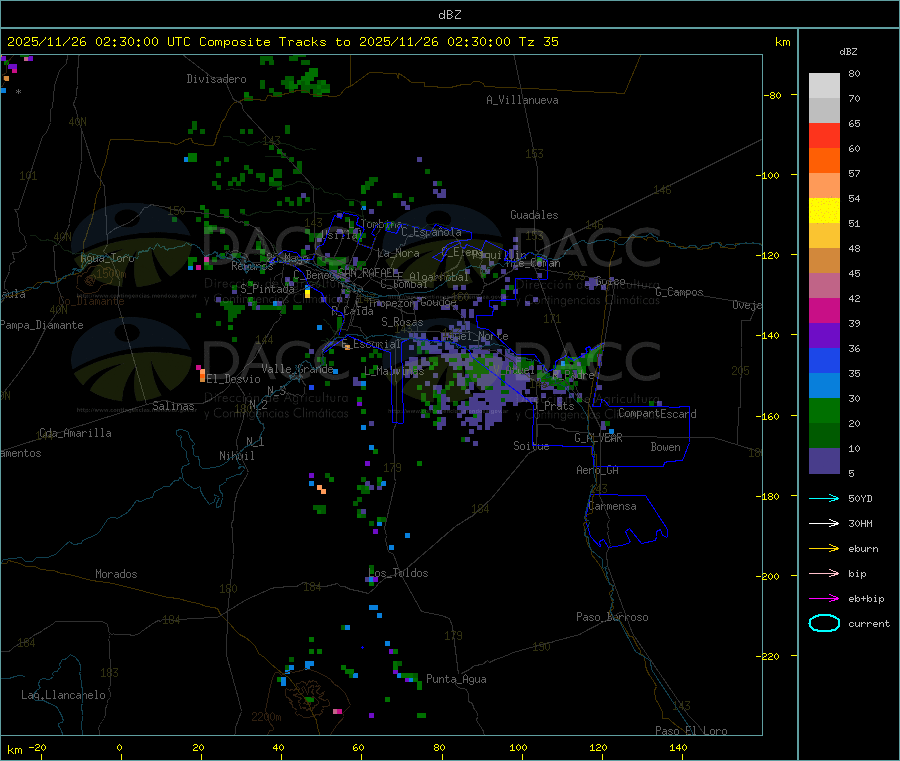Viewport: 900px width, 761px height.
Task: Click the 'CompantEscard' map label
Action: point(657,414)
